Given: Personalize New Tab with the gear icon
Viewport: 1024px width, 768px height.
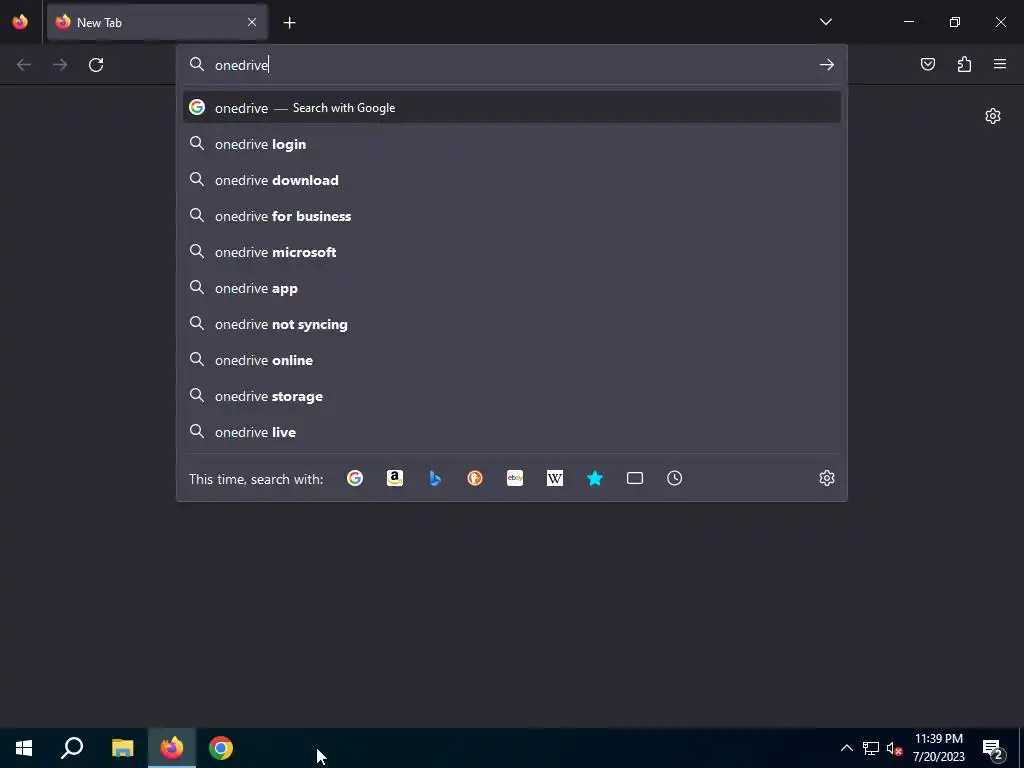Looking at the screenshot, I should click(x=993, y=116).
